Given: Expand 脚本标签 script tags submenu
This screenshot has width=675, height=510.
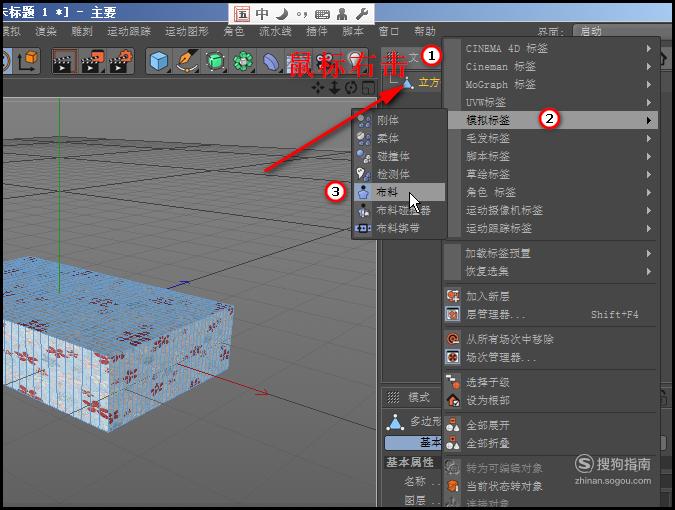Looking at the screenshot, I should click(551, 156).
